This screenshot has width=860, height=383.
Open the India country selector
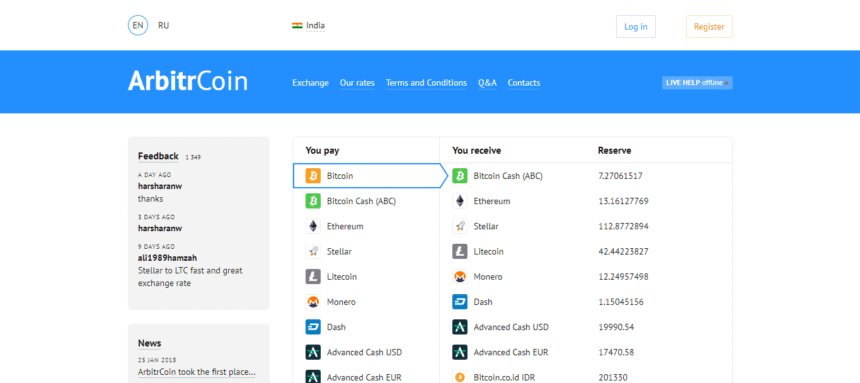click(315, 26)
